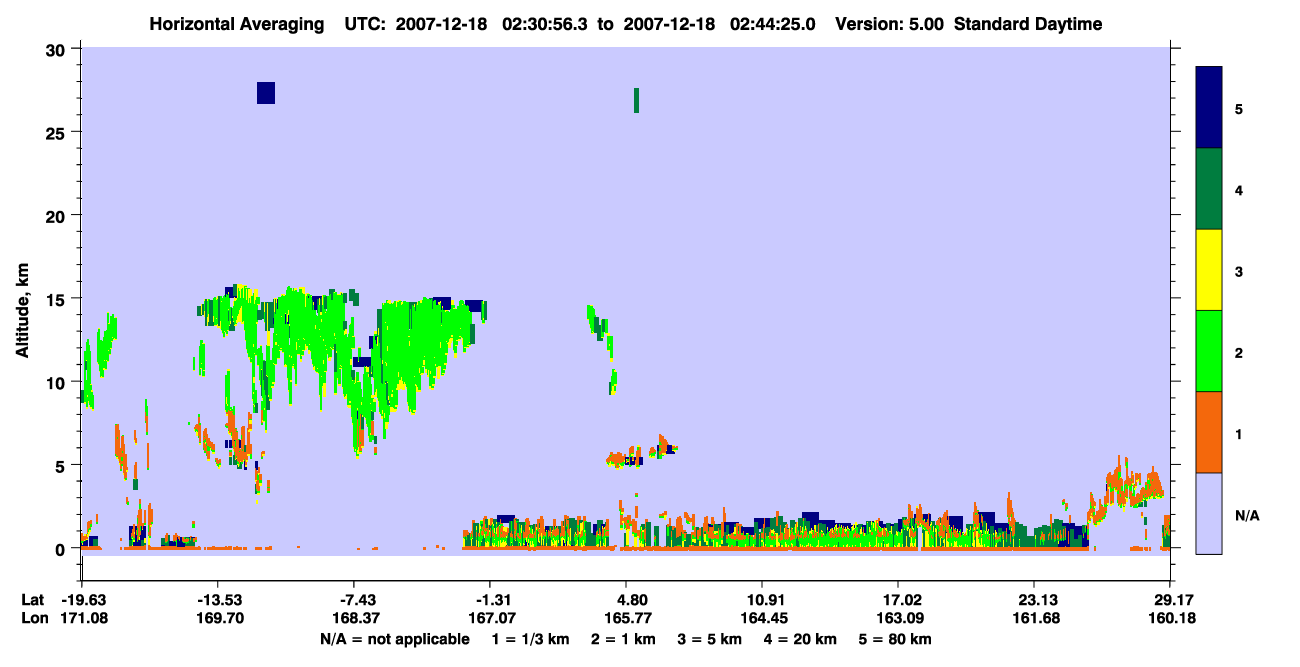This screenshot has height=667, width=1300.
Task: Click latitude value 17.02
Action: (x=898, y=600)
